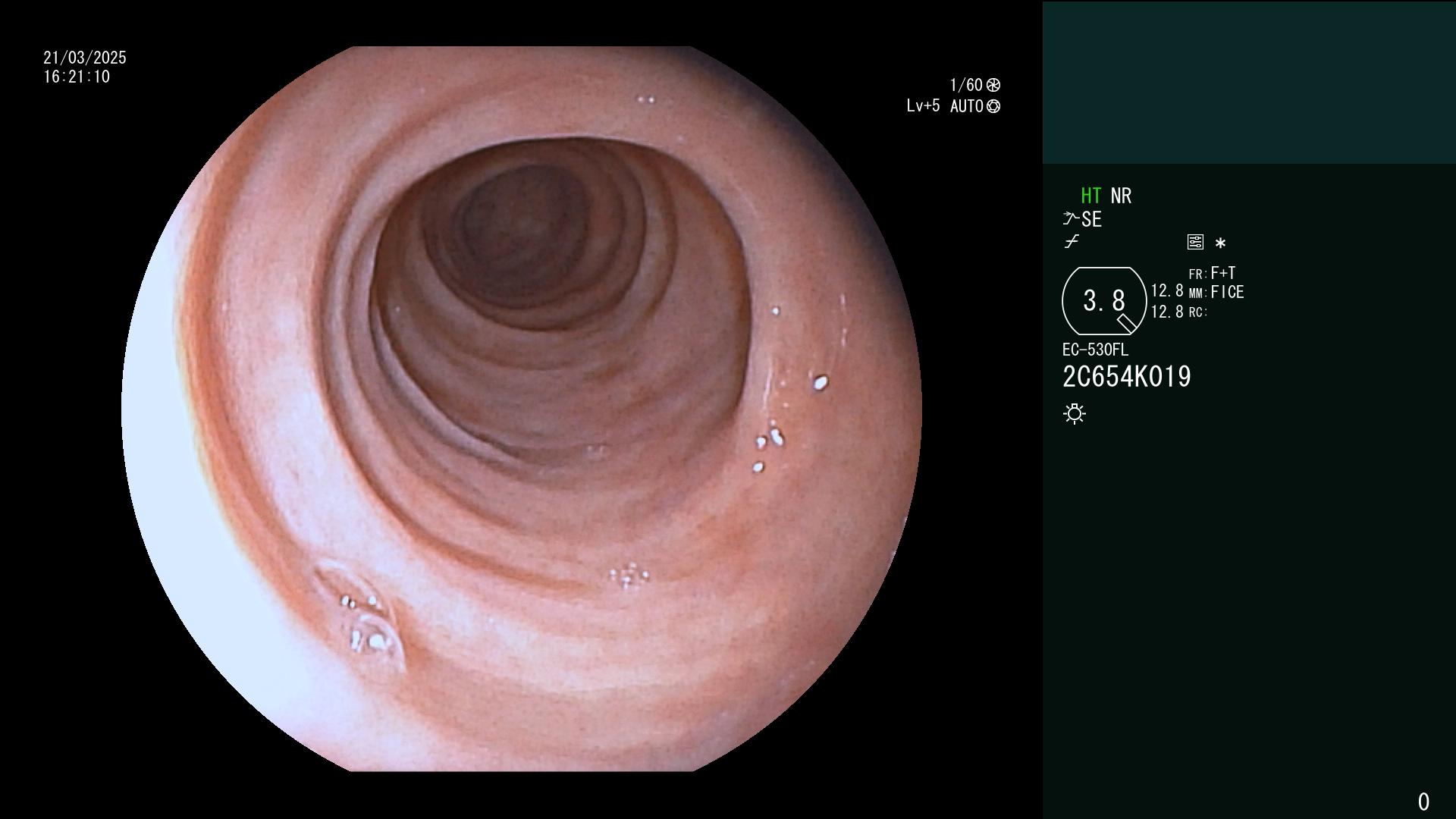This screenshot has height=819, width=1456.
Task: Click the serial number 2C654K019
Action: point(1127,377)
